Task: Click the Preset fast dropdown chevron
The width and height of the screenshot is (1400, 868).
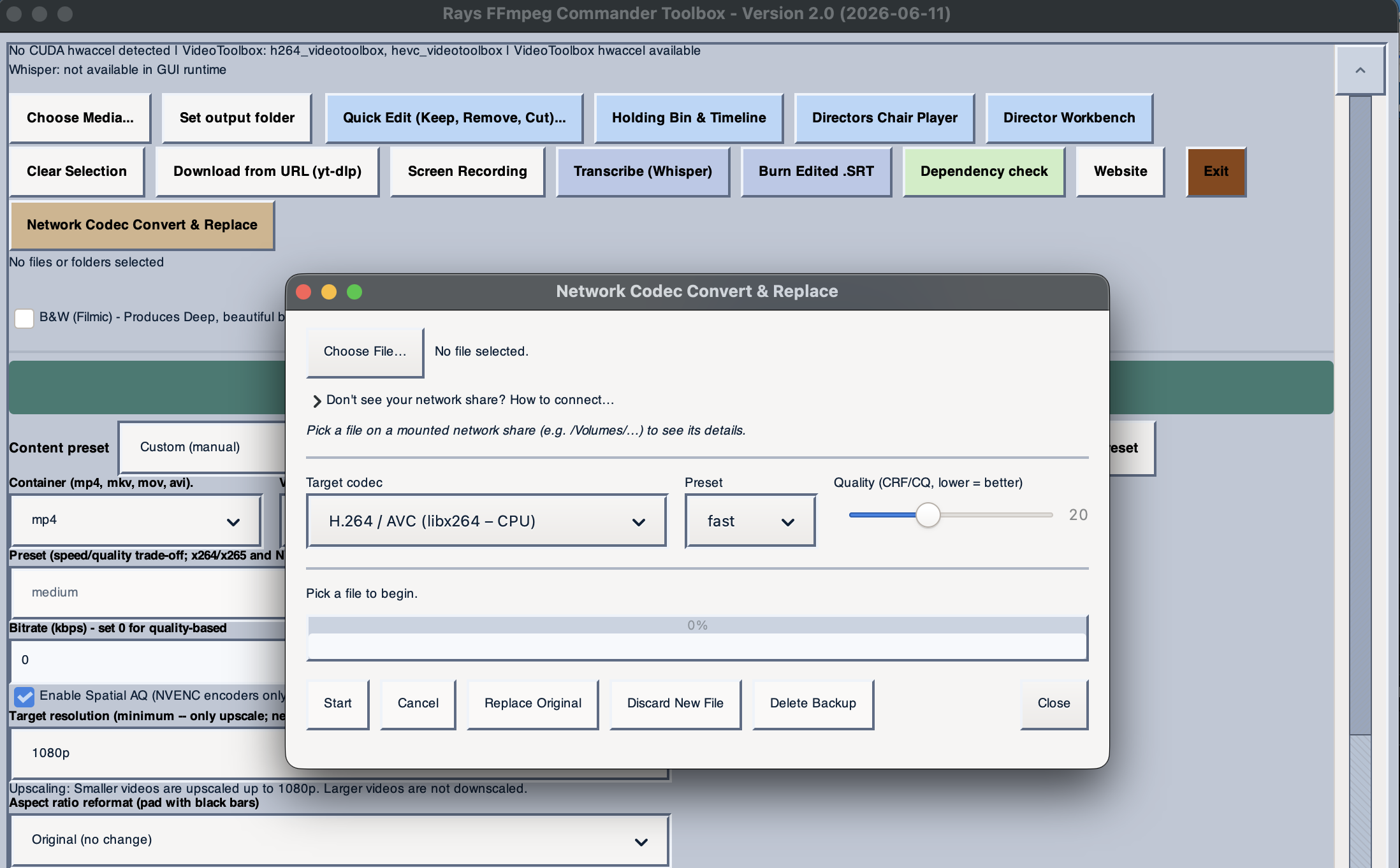Action: [788, 523]
